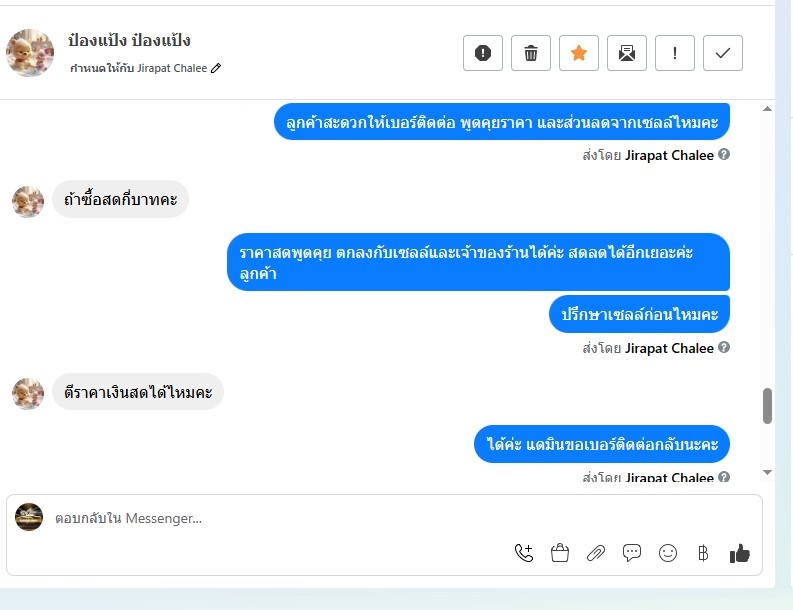Open the shopping bag products icon
Image resolution: width=793 pixels, height=610 pixels.
(560, 553)
